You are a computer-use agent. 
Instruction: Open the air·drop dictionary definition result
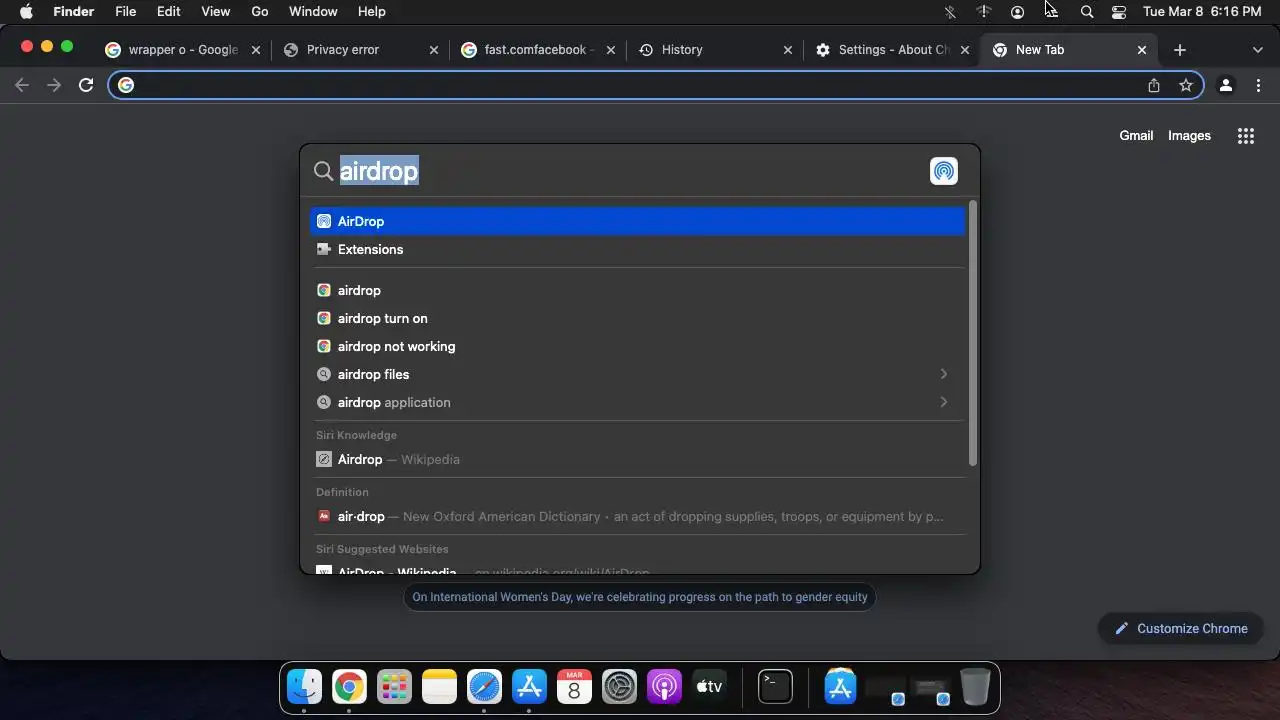[x=637, y=516]
